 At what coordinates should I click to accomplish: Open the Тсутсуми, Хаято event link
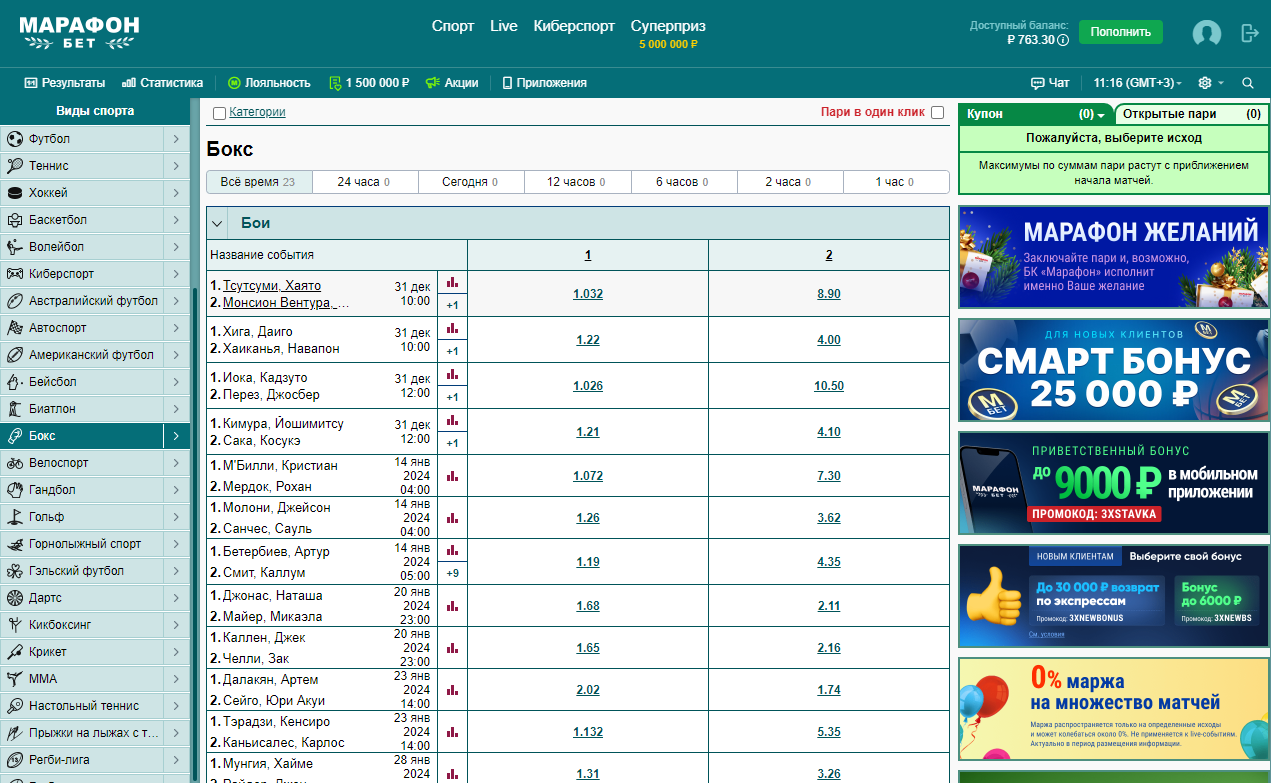tap(272, 286)
